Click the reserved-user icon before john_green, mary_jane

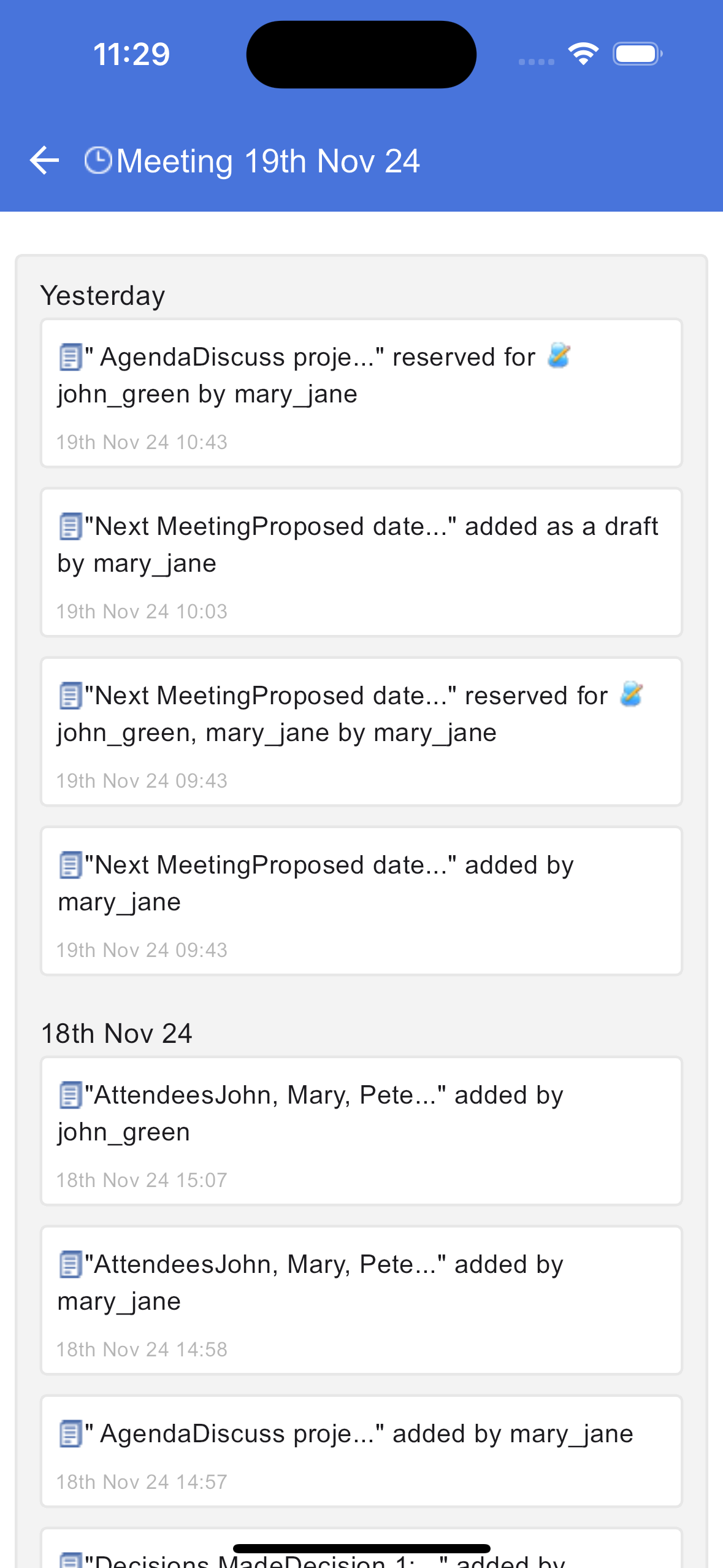click(x=631, y=694)
